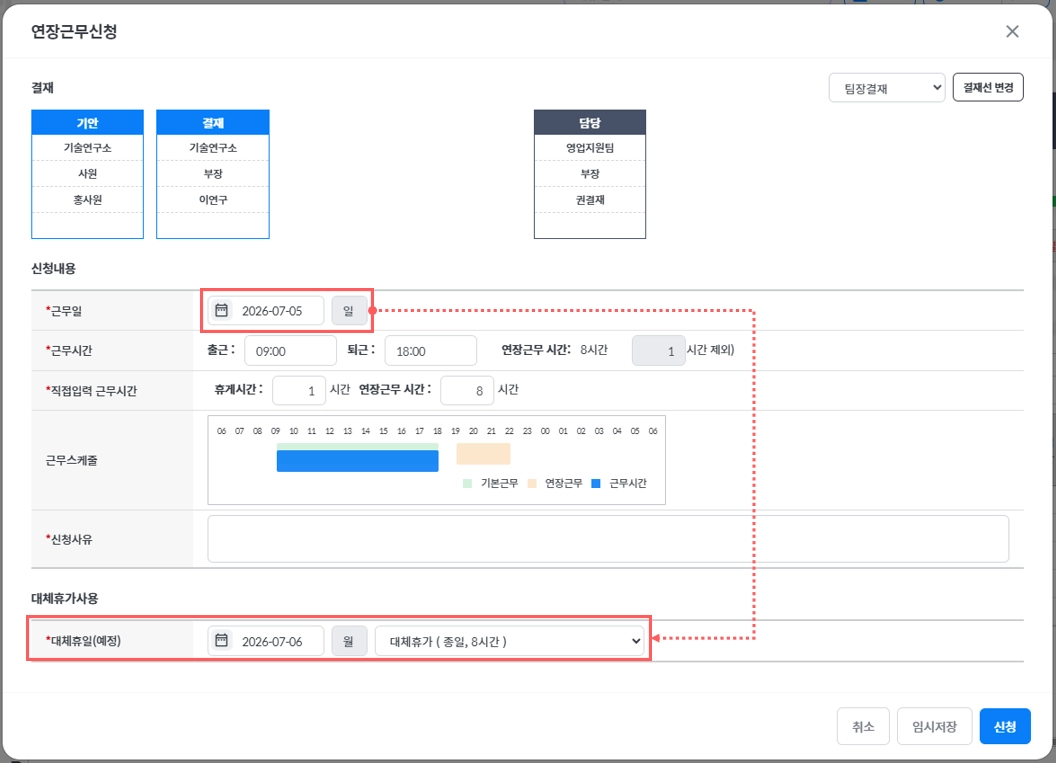Close the 연장근무신청 dialog
The image size is (1056, 763).
click(x=1012, y=32)
